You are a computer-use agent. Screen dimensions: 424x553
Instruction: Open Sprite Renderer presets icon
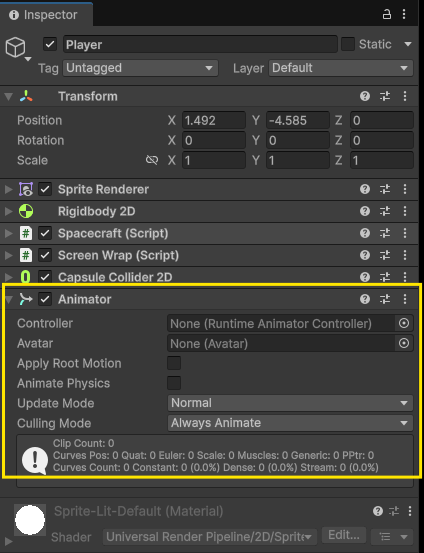[385, 189]
